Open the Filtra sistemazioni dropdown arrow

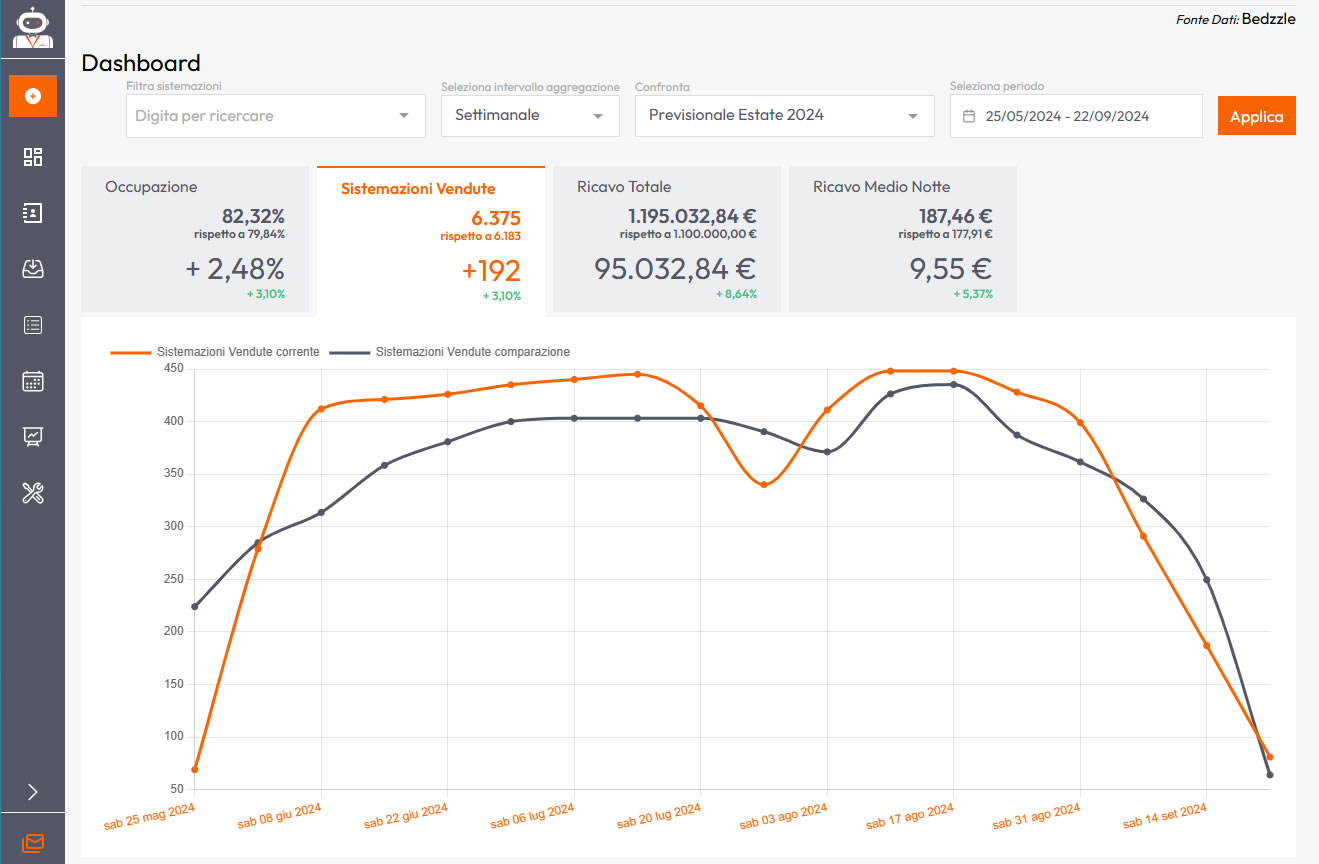404,116
